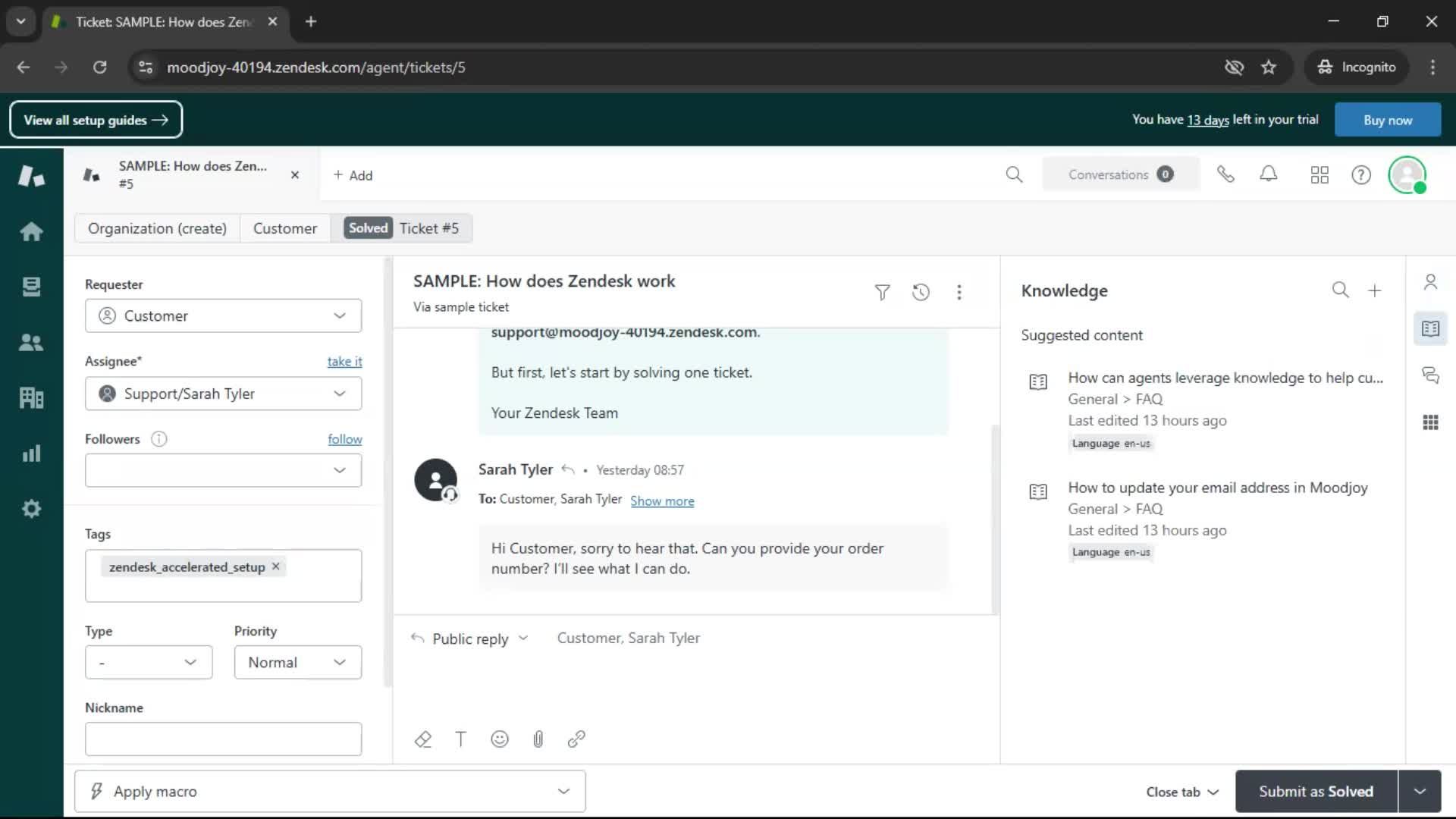Insert emoji in reply
Image resolution: width=1456 pixels, height=819 pixels.
[x=499, y=739]
